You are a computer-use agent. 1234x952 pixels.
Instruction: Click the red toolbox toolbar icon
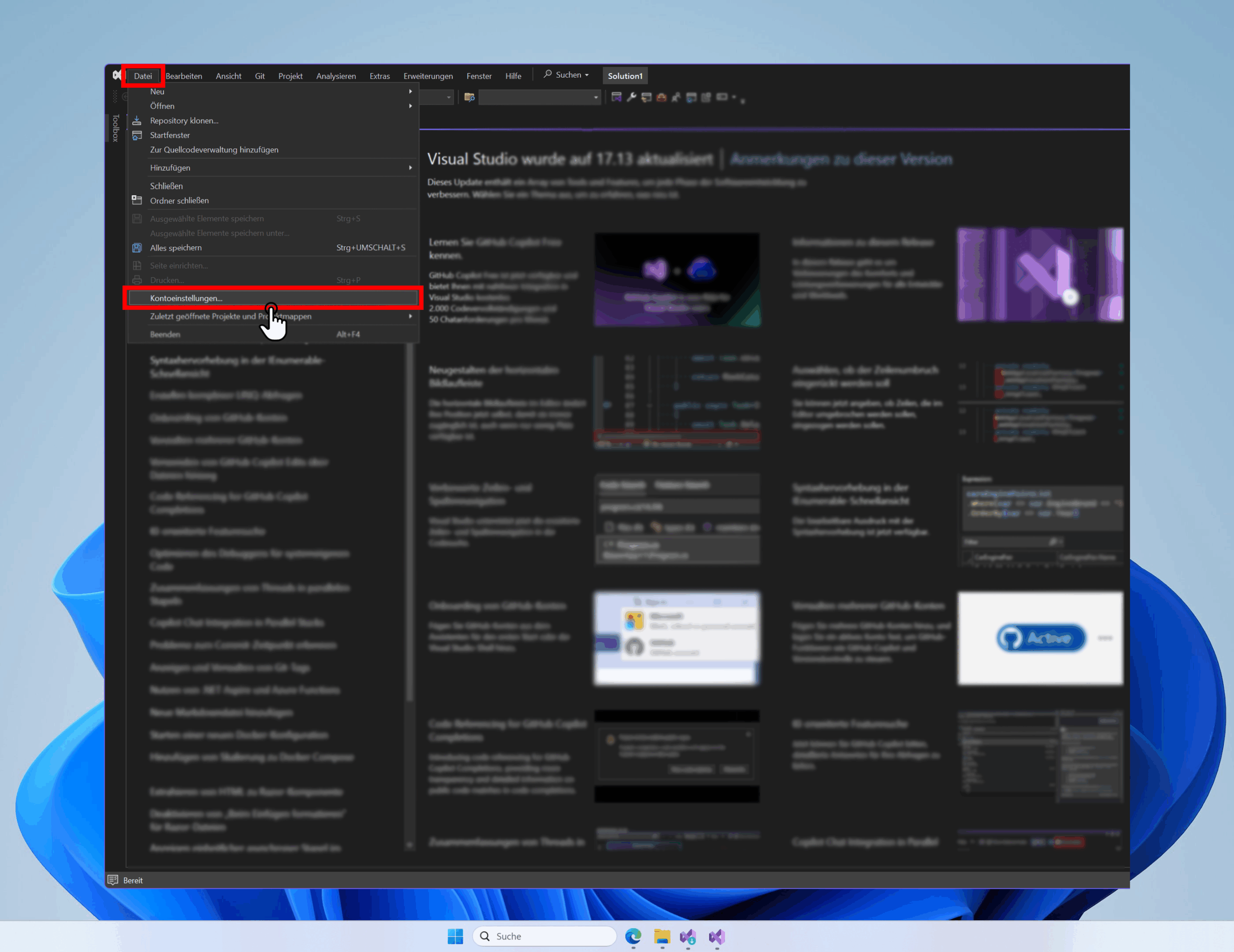click(x=661, y=97)
